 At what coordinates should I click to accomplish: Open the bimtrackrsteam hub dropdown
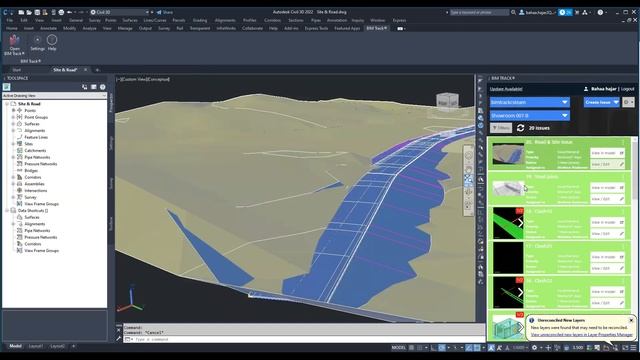(x=529, y=102)
